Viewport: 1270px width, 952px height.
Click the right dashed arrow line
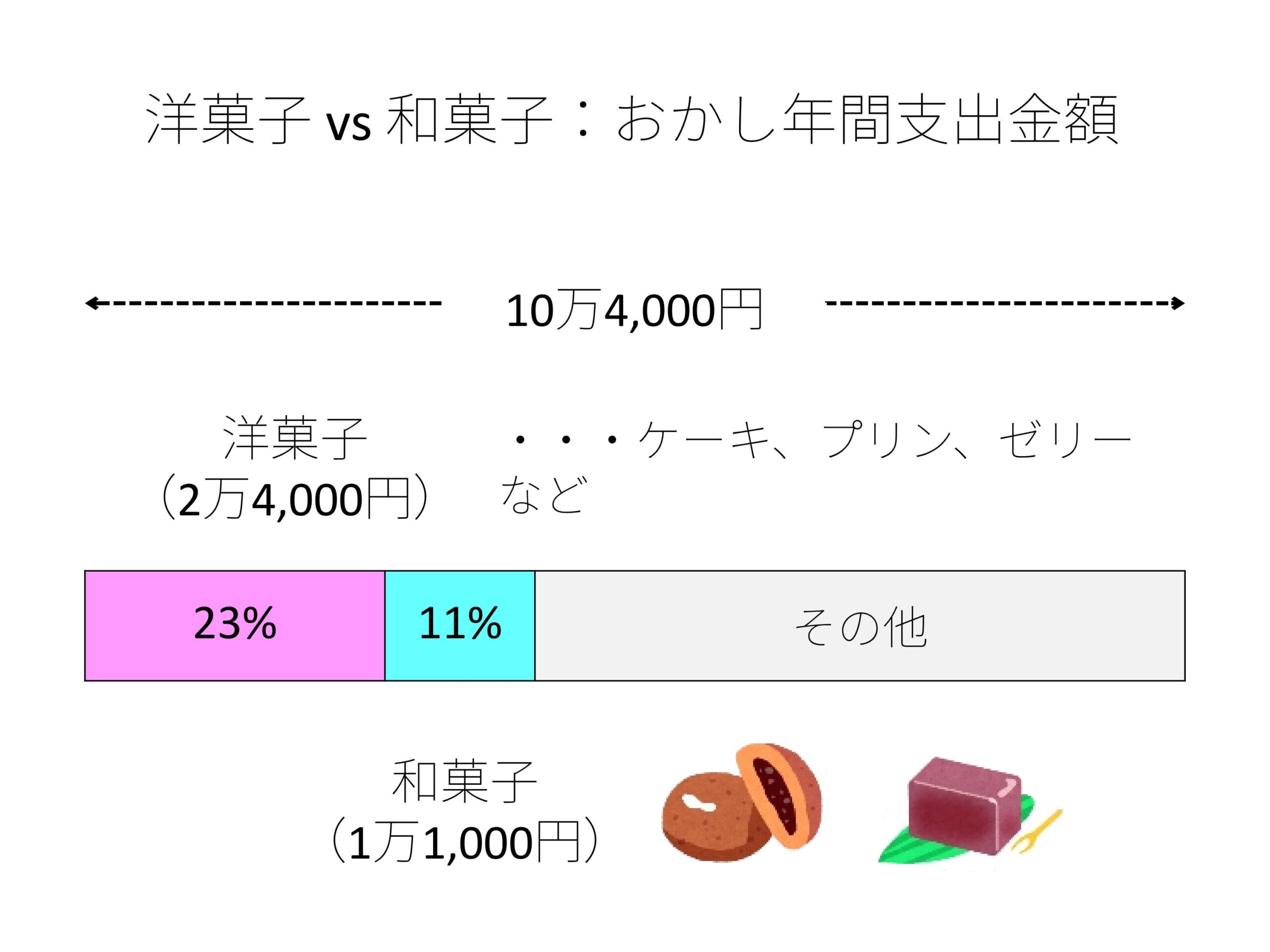click(1005, 303)
